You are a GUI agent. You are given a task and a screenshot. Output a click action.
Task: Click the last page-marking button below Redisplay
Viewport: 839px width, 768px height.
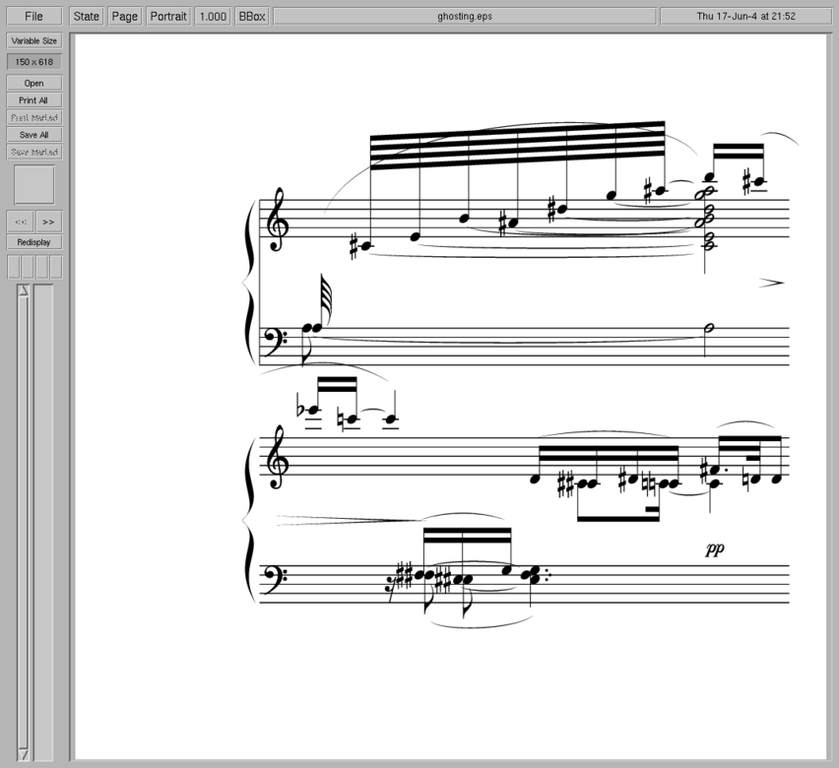tap(55, 266)
